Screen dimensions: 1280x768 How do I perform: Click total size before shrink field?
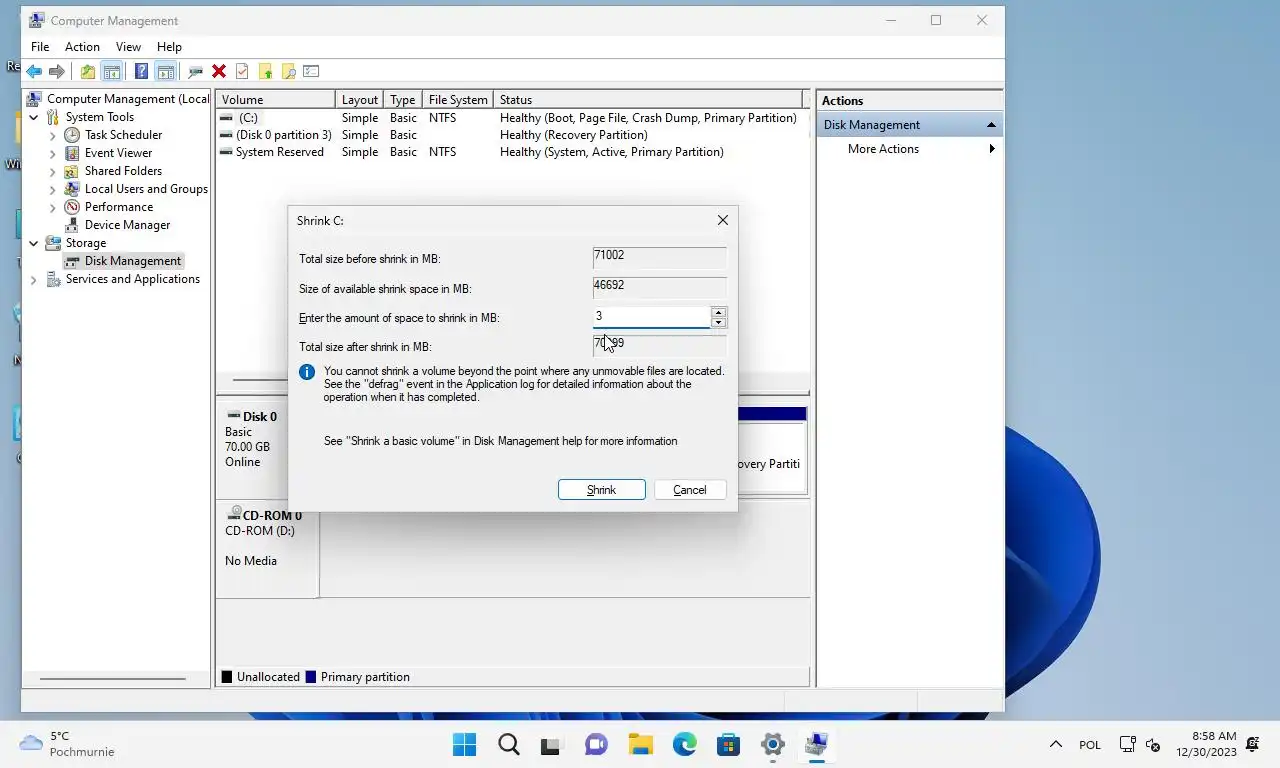tap(659, 257)
